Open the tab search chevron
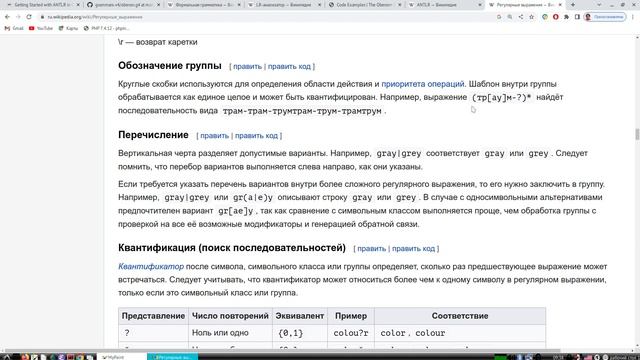The height and width of the screenshot is (360, 640). click(599, 5)
